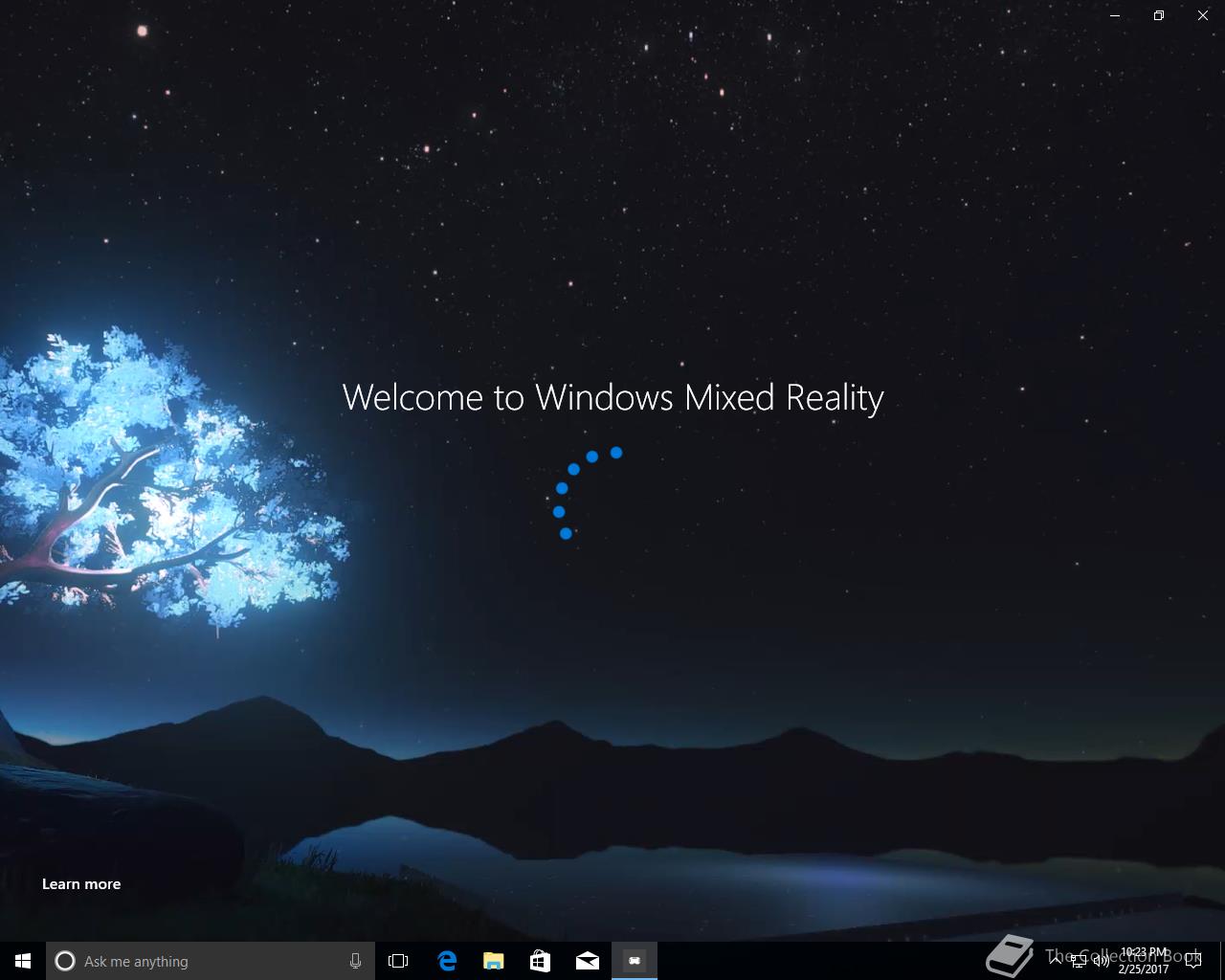Activate Cortana microphone voice input

pos(355,961)
